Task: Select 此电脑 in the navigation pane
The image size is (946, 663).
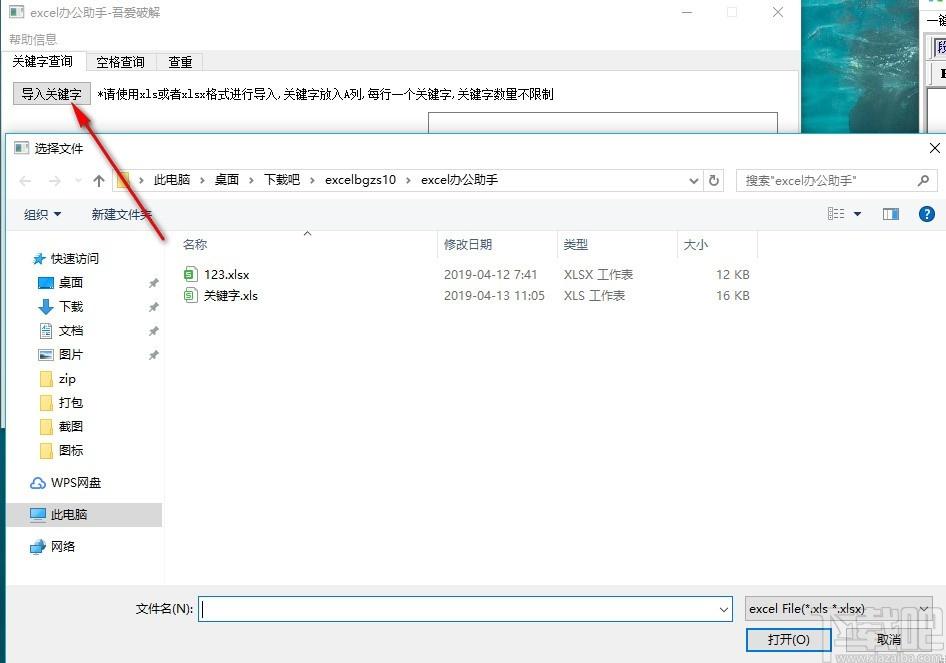Action: [x=69, y=515]
